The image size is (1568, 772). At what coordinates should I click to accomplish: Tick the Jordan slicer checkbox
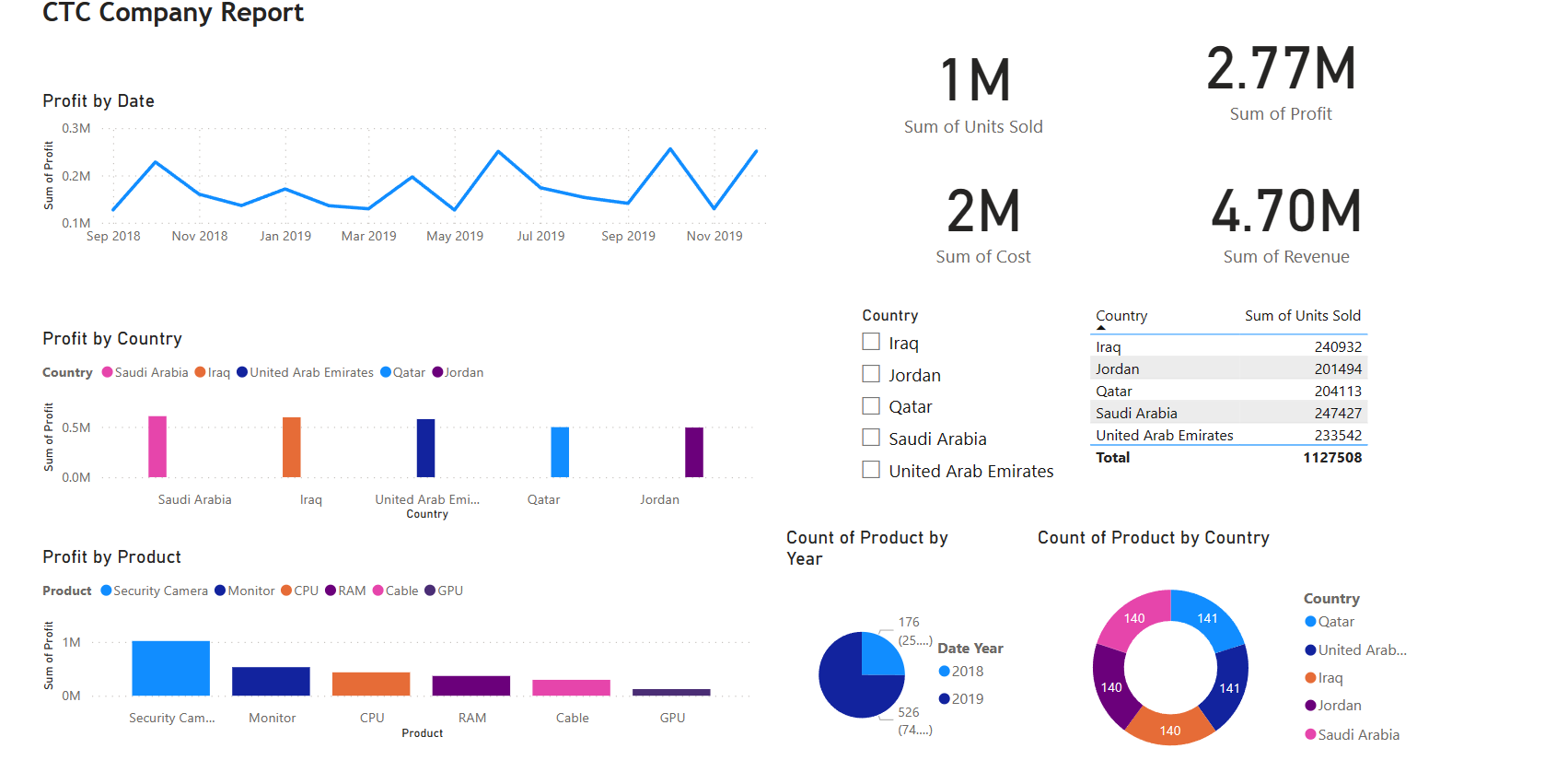point(871,374)
